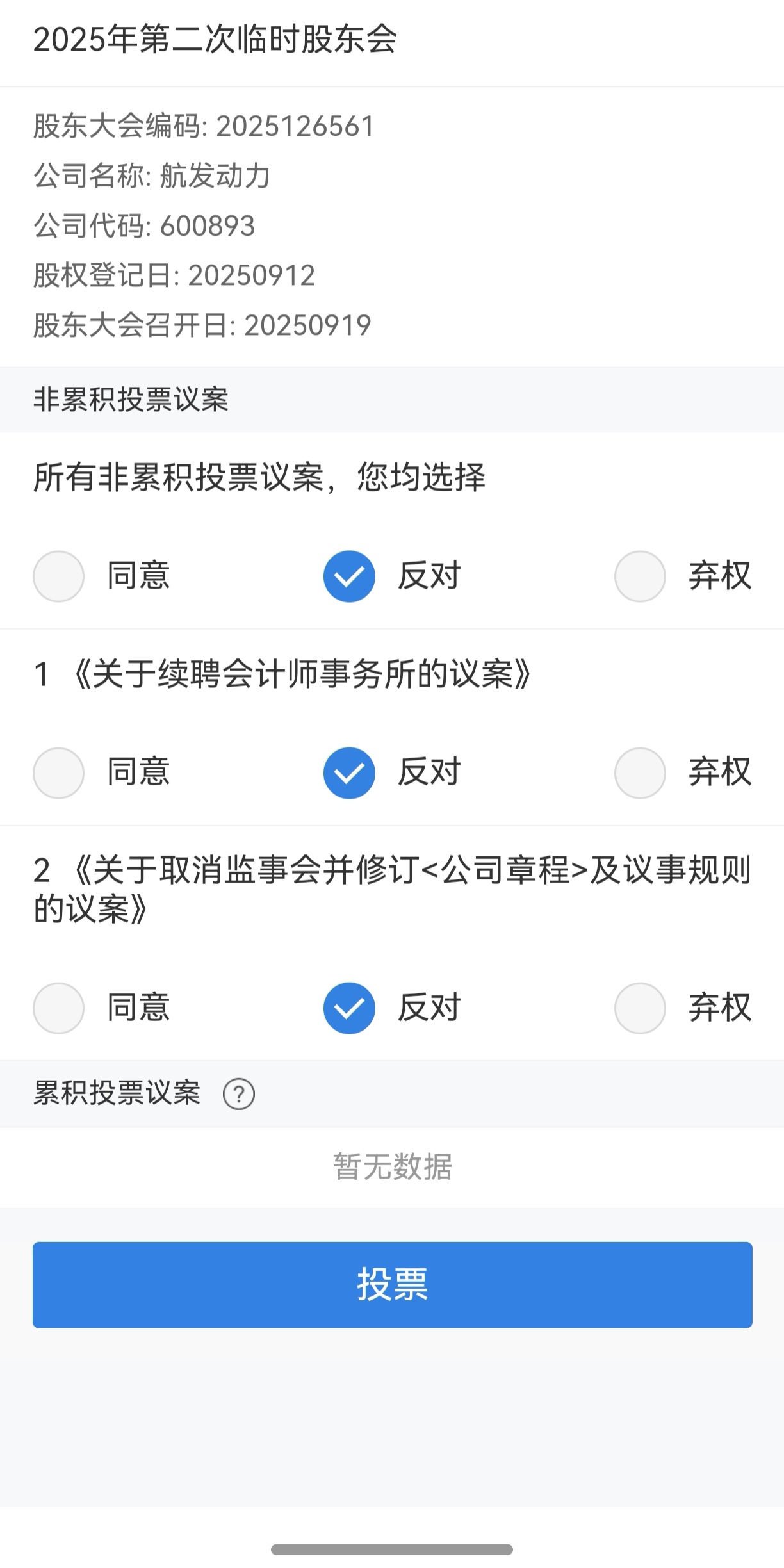Tap the 股东大会编码 2025126561 line

(204, 126)
